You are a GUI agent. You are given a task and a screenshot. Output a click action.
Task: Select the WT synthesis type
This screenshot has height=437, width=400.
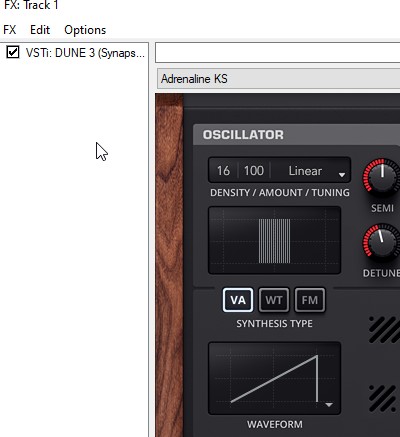[274, 300]
